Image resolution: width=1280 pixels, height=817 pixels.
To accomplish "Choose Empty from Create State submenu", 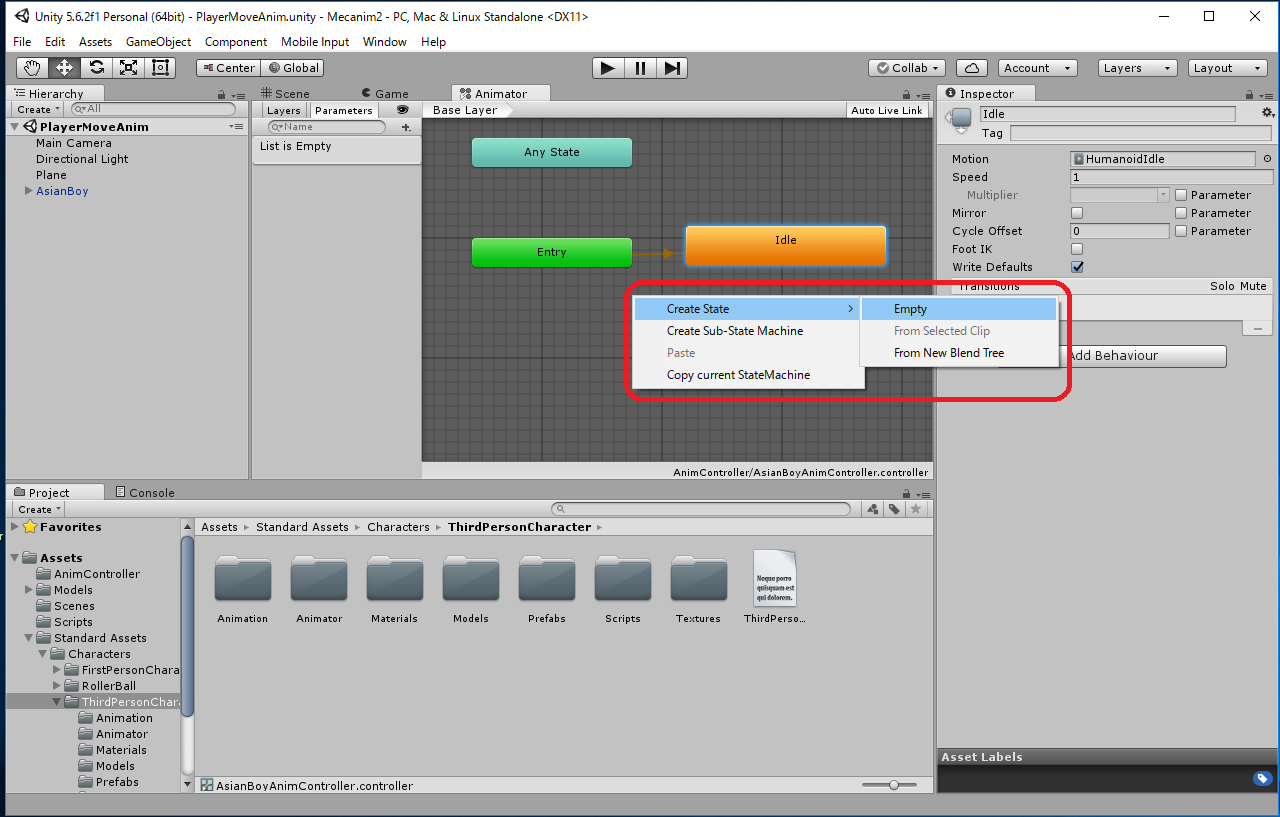I will tap(910, 309).
